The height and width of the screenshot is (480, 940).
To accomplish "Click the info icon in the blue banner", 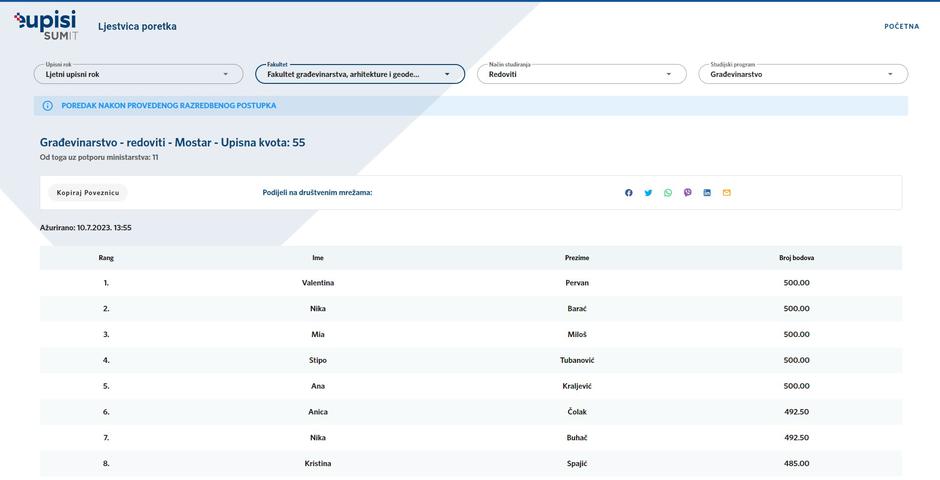I will coord(47,106).
